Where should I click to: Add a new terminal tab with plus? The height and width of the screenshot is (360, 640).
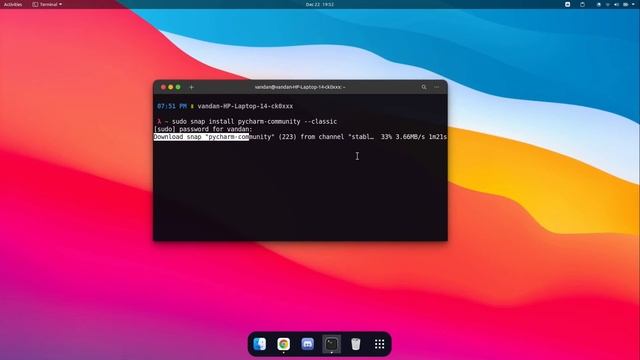coord(191,87)
